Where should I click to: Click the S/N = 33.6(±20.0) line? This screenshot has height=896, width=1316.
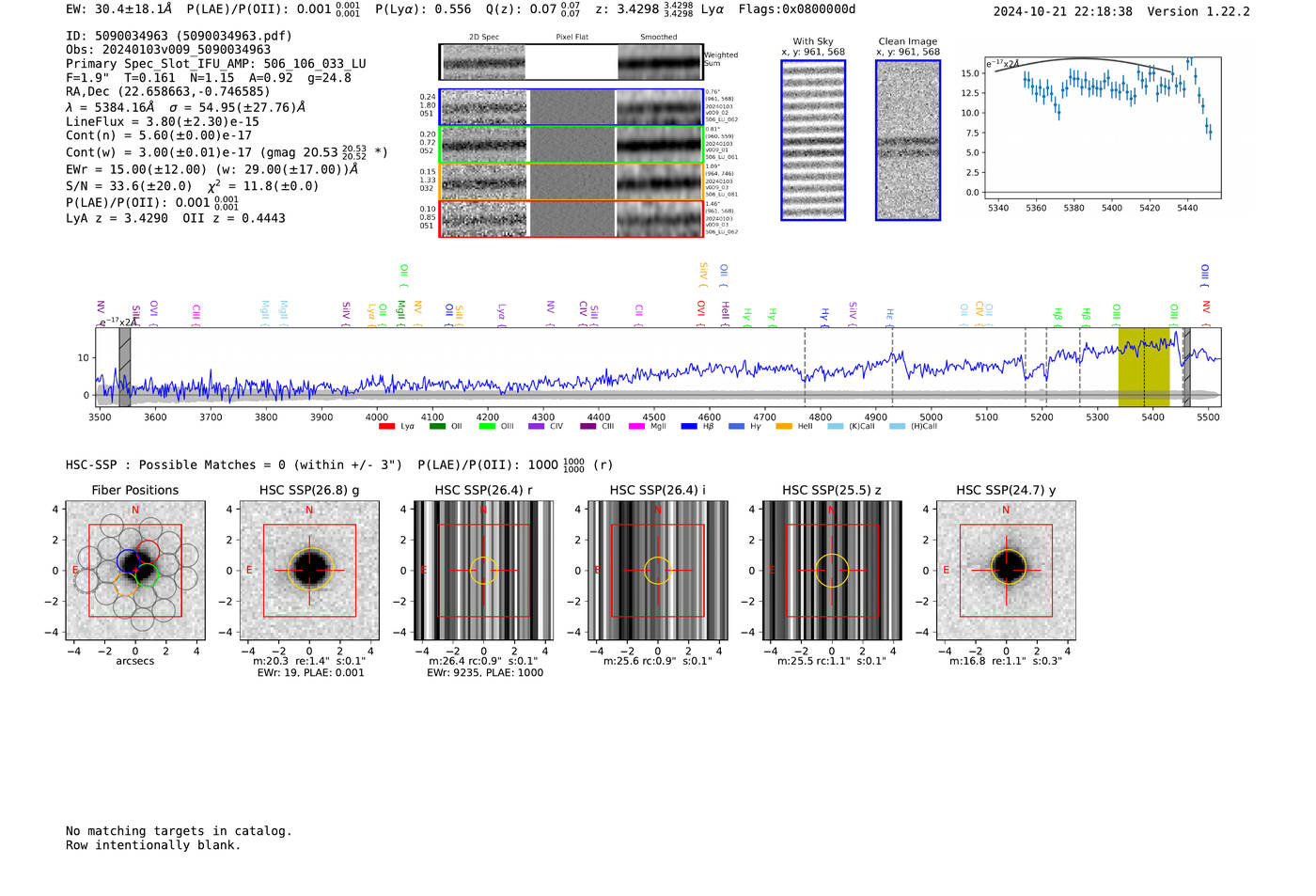193,185
